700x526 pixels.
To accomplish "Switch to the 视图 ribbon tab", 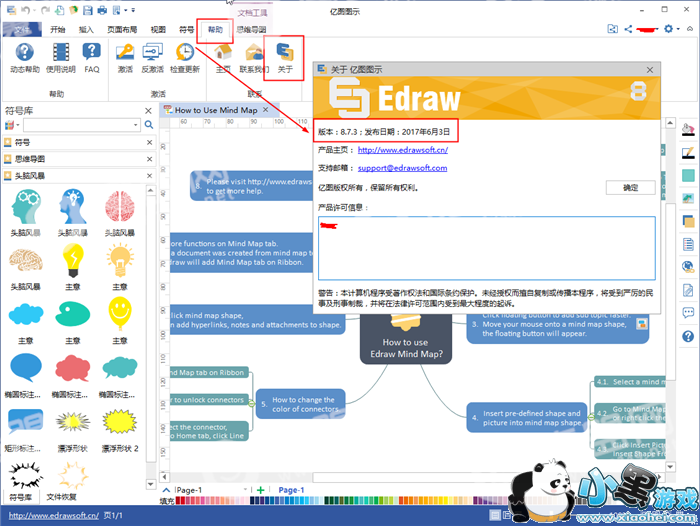I will [158, 29].
